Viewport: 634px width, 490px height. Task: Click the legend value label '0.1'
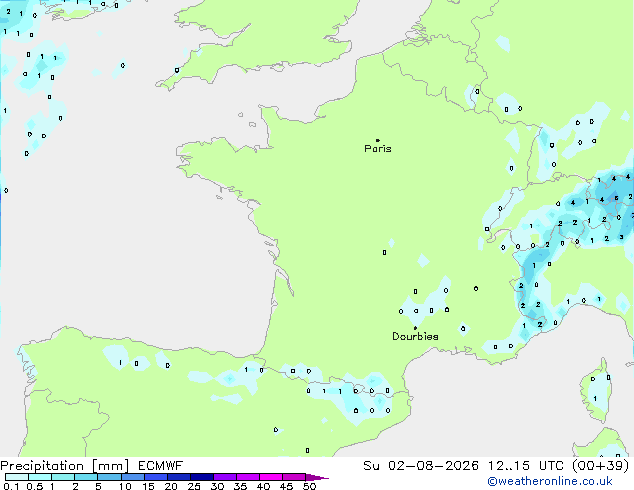[11, 486]
